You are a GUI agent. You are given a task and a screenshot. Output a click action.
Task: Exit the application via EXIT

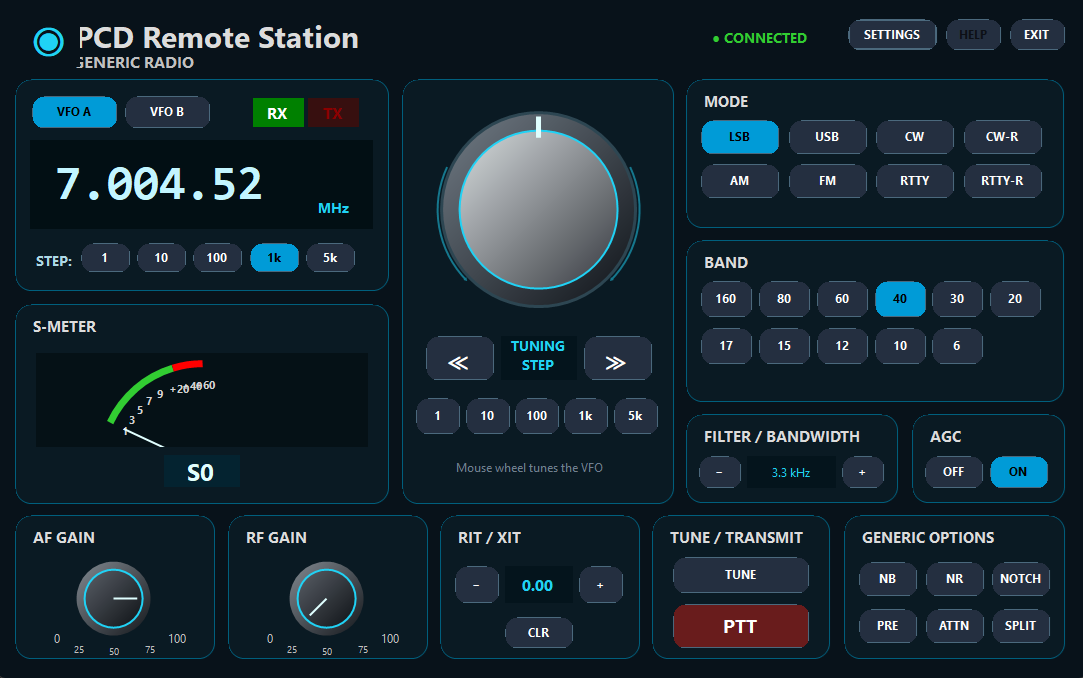[x=1037, y=35]
